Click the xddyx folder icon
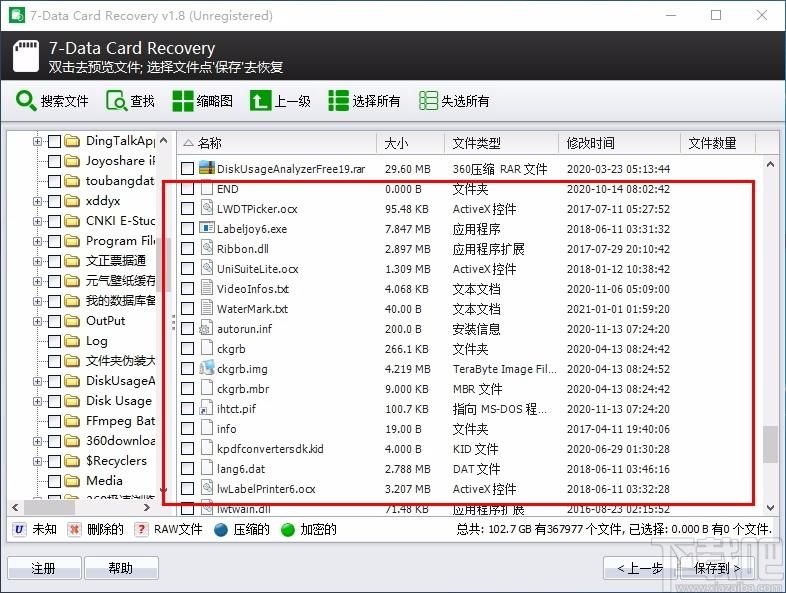This screenshot has width=786, height=593. click(x=72, y=201)
